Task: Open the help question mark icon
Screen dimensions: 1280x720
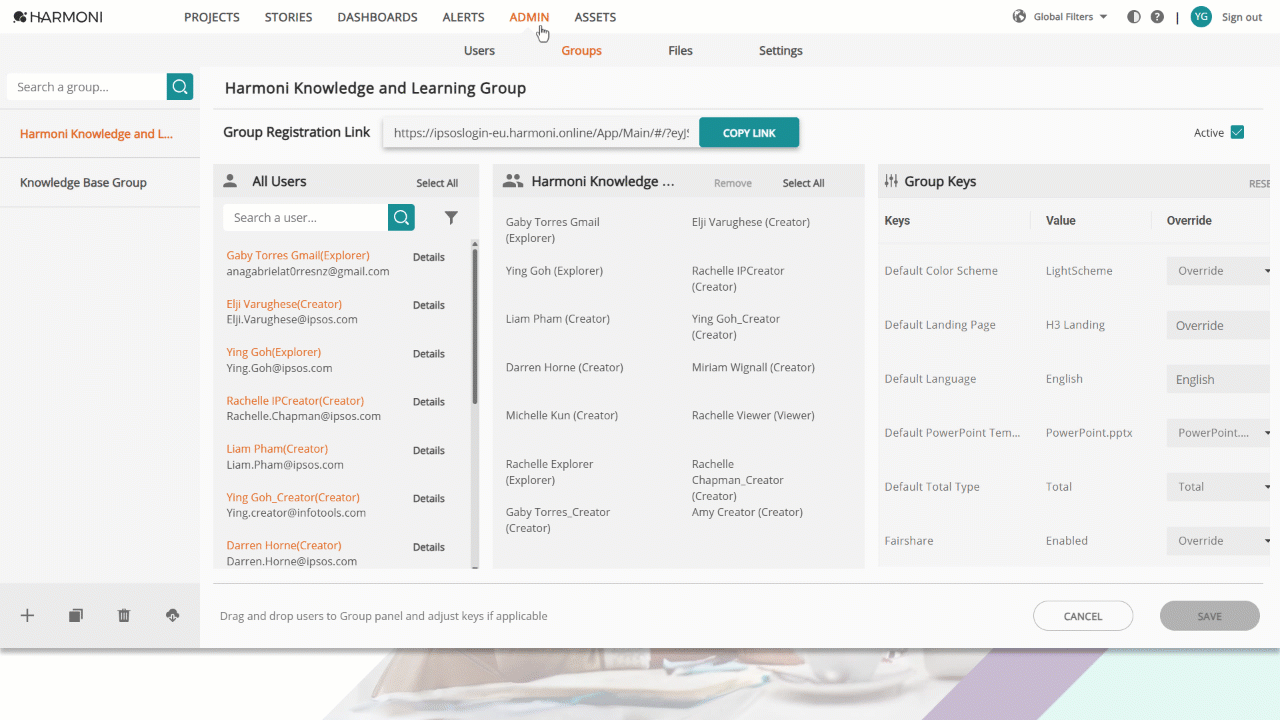Action: [1157, 17]
